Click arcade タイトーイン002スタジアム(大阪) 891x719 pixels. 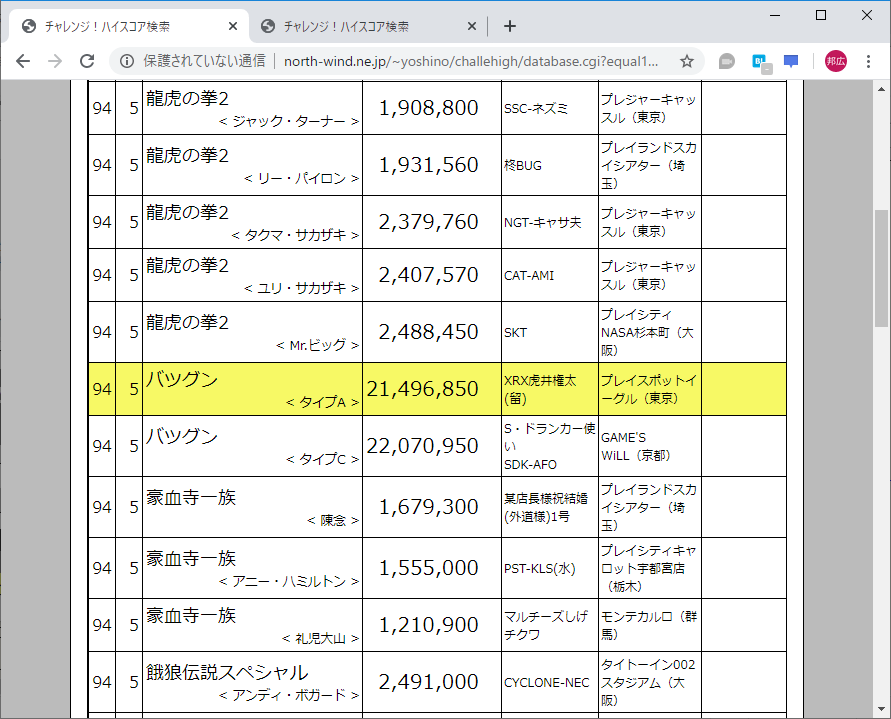[648, 682]
